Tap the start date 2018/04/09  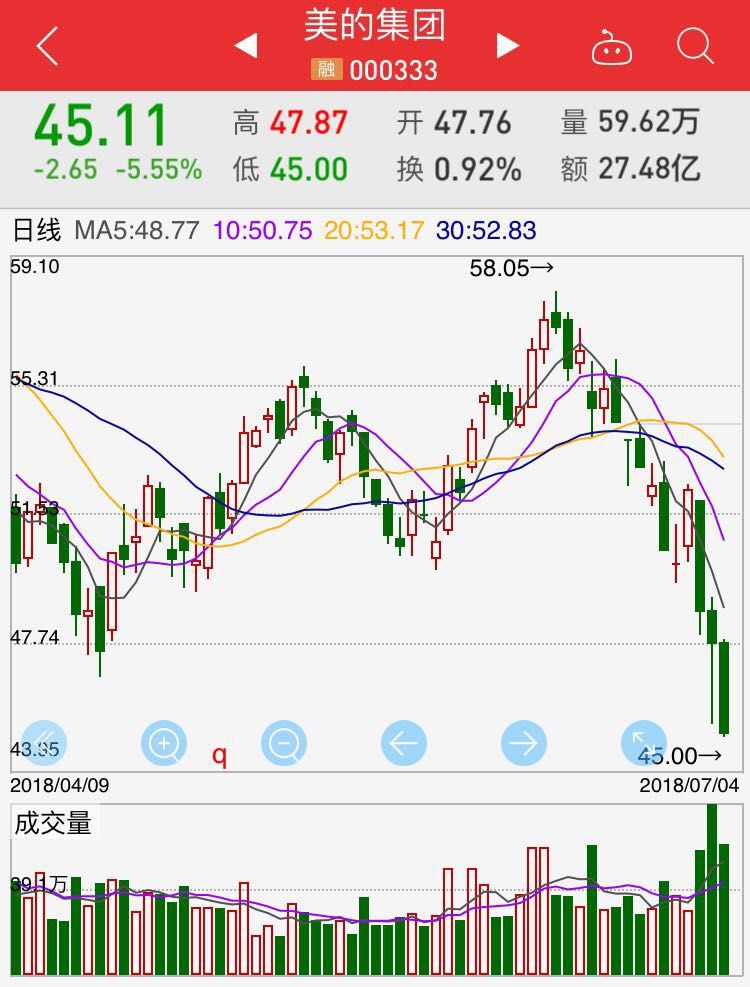(x=60, y=785)
